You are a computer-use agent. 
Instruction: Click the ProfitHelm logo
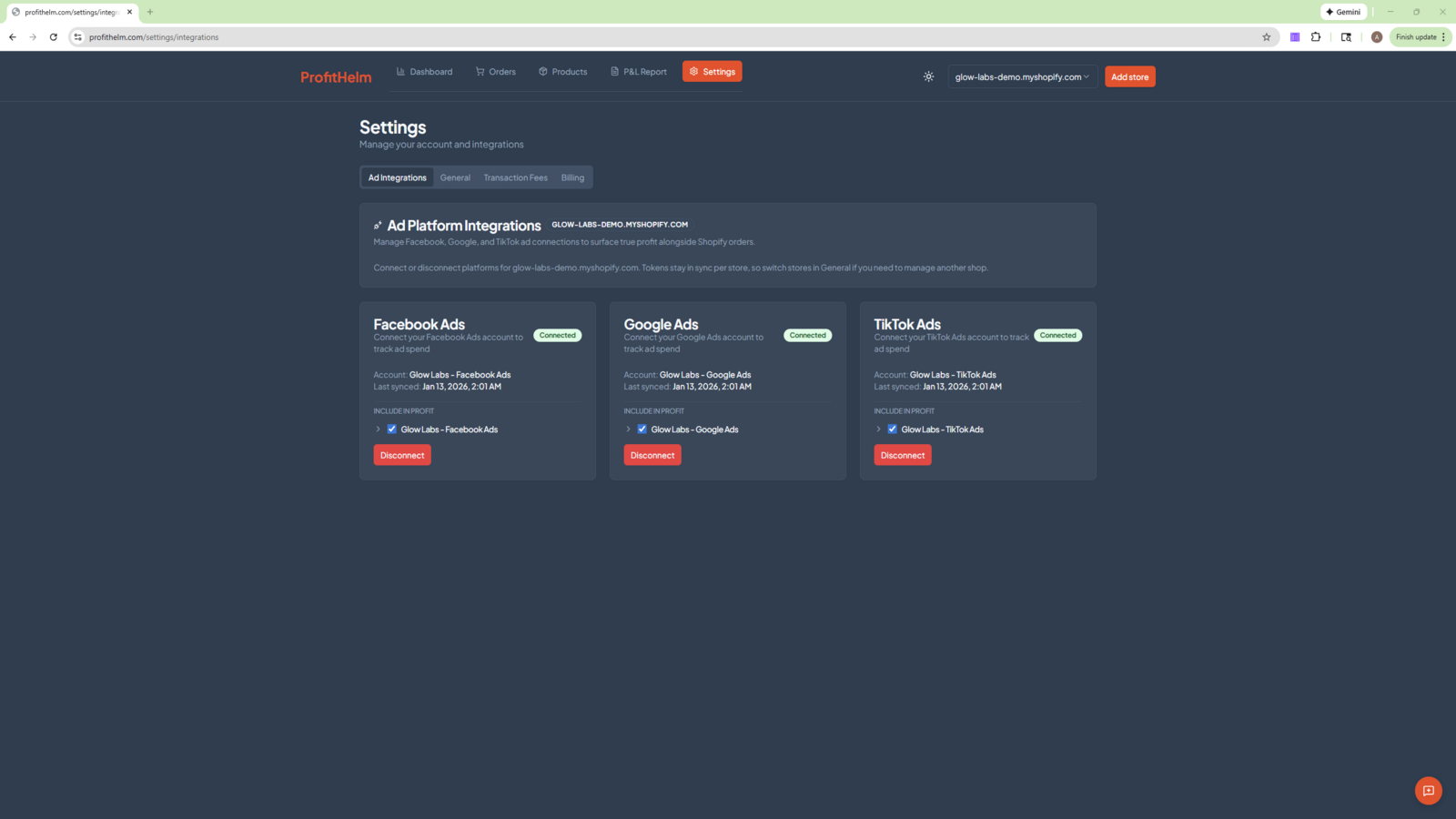(x=336, y=77)
